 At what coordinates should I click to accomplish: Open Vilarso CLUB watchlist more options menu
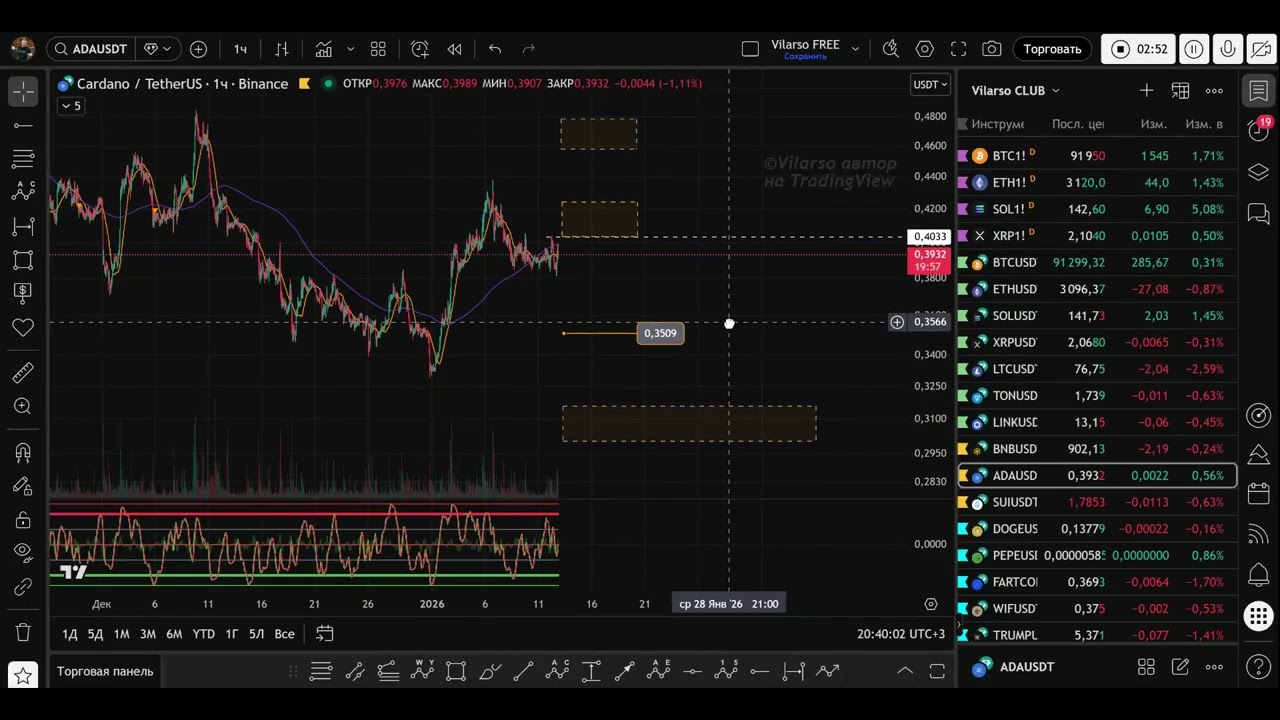(1214, 90)
